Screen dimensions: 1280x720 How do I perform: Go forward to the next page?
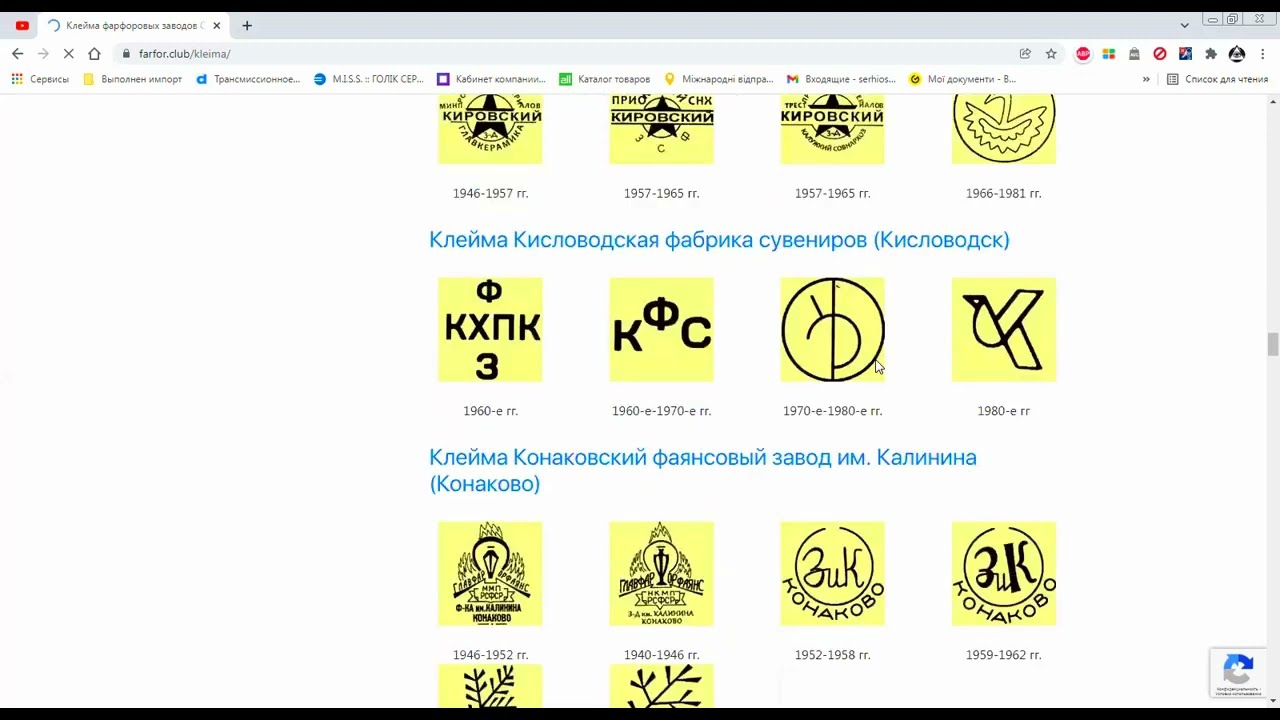pos(43,54)
